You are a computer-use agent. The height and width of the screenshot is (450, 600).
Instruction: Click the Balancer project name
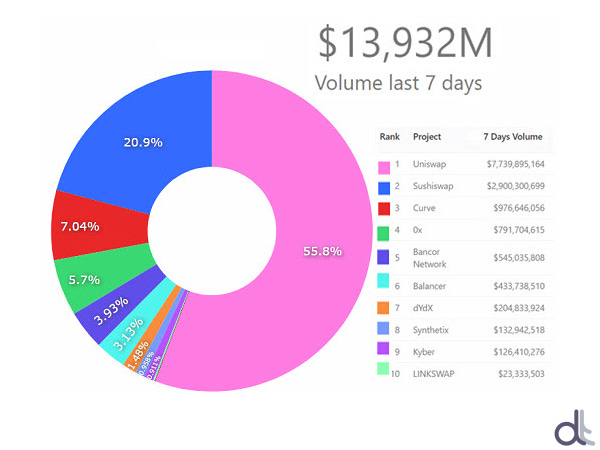(x=429, y=286)
